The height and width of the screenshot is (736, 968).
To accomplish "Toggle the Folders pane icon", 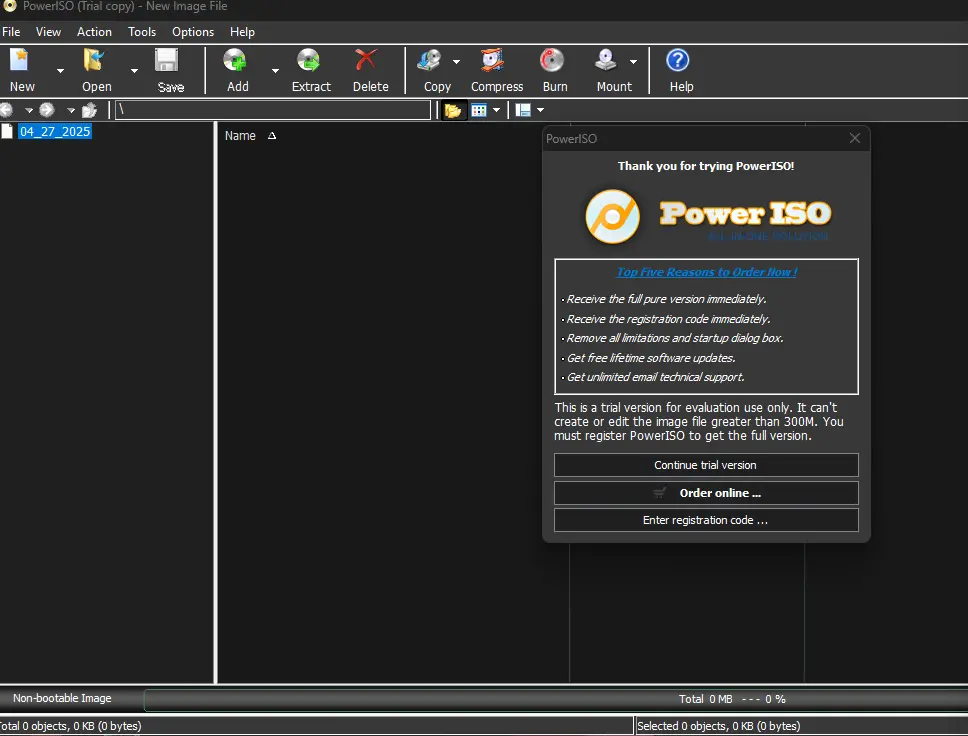I will [x=453, y=111].
